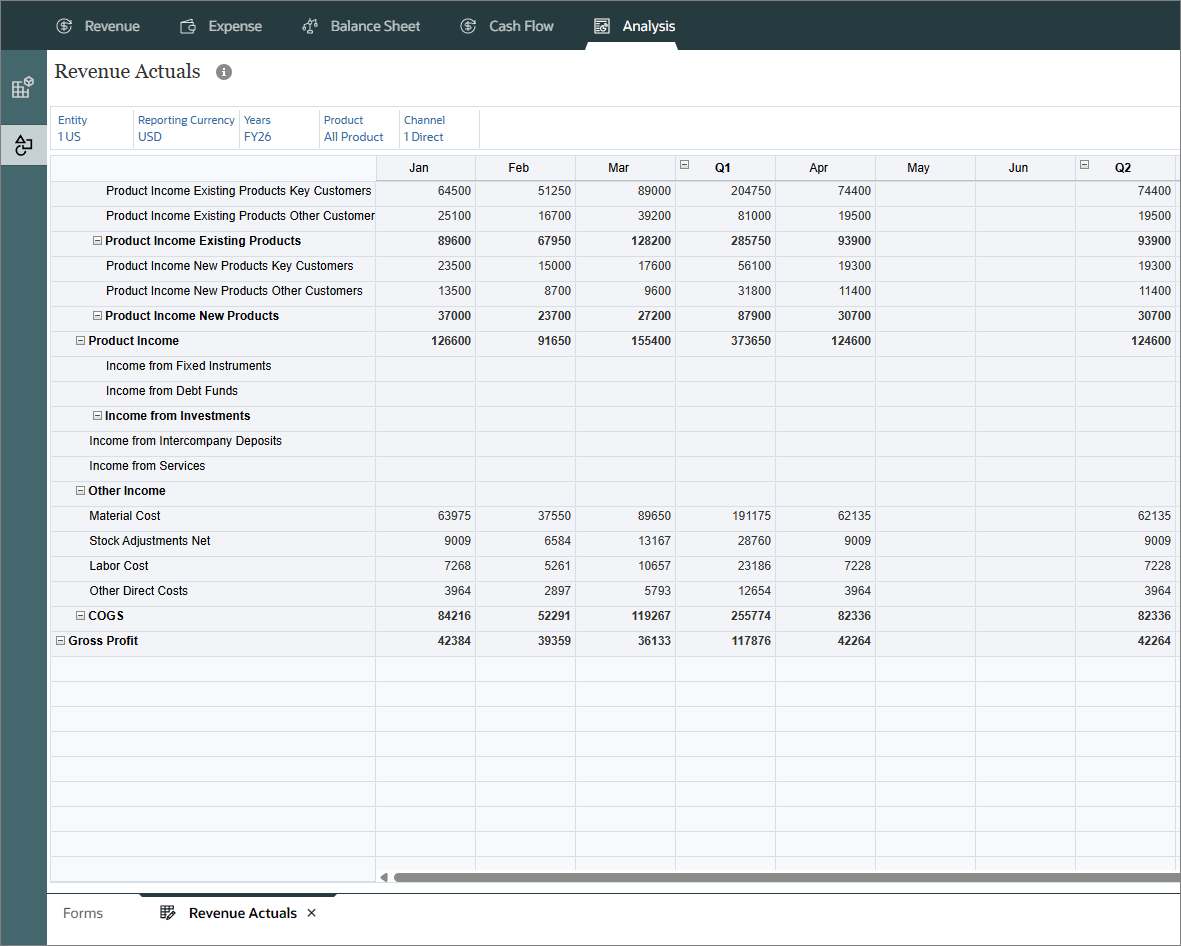Switch to the Balance Sheet tab
The height and width of the screenshot is (946, 1181).
click(361, 26)
